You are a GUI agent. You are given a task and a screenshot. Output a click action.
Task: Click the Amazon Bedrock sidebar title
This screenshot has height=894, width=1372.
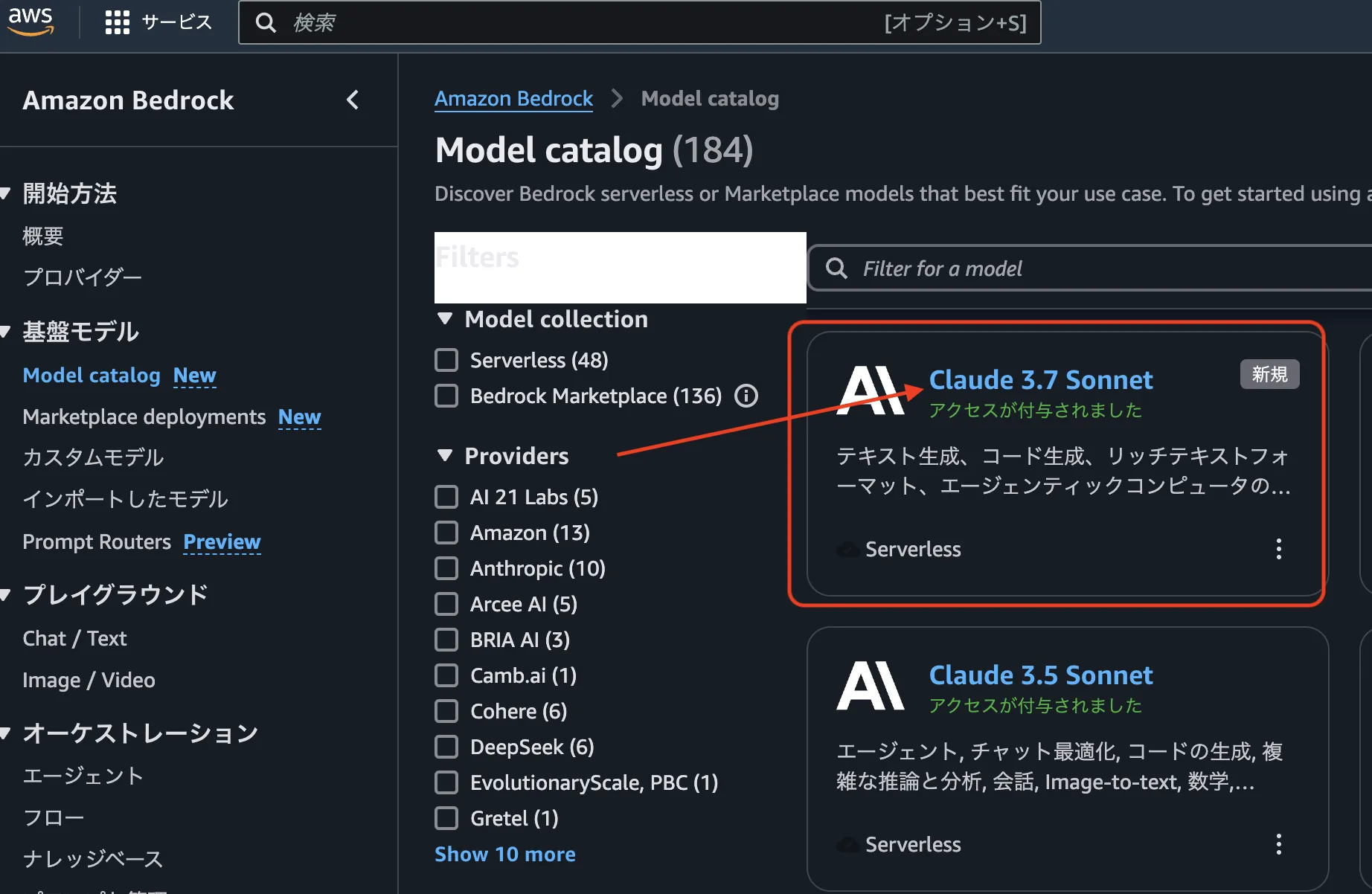click(x=128, y=100)
